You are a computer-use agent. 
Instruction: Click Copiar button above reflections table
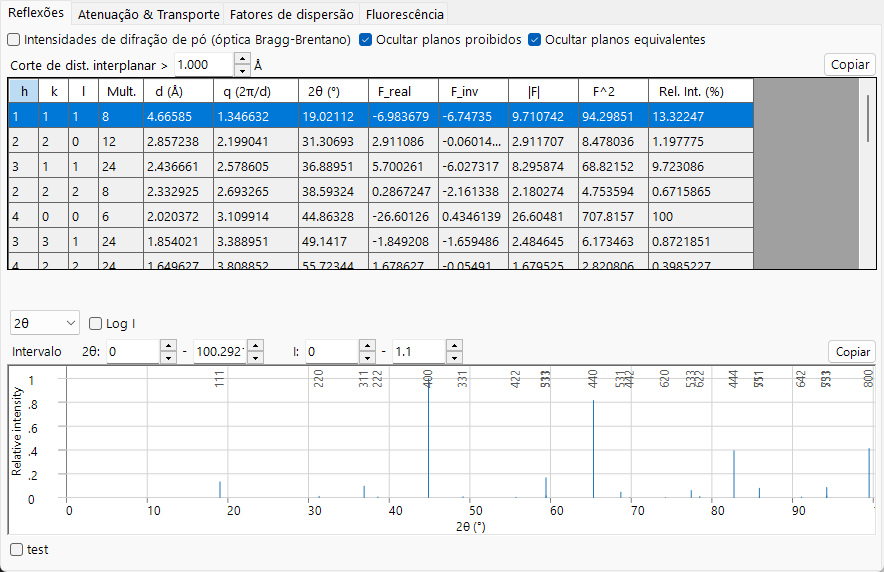(x=850, y=65)
